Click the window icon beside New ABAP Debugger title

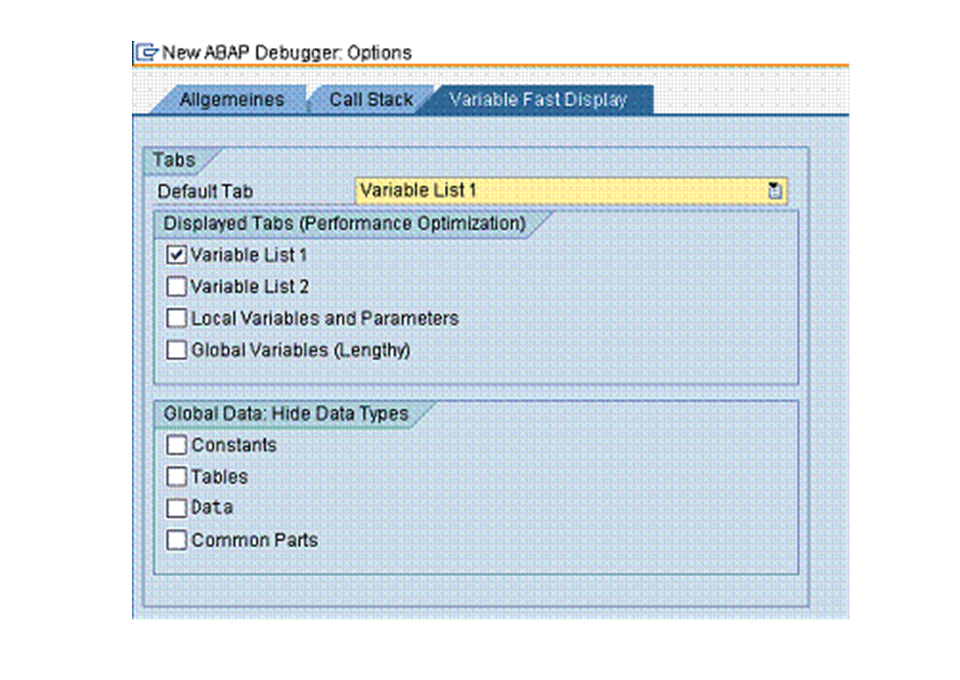tap(147, 52)
